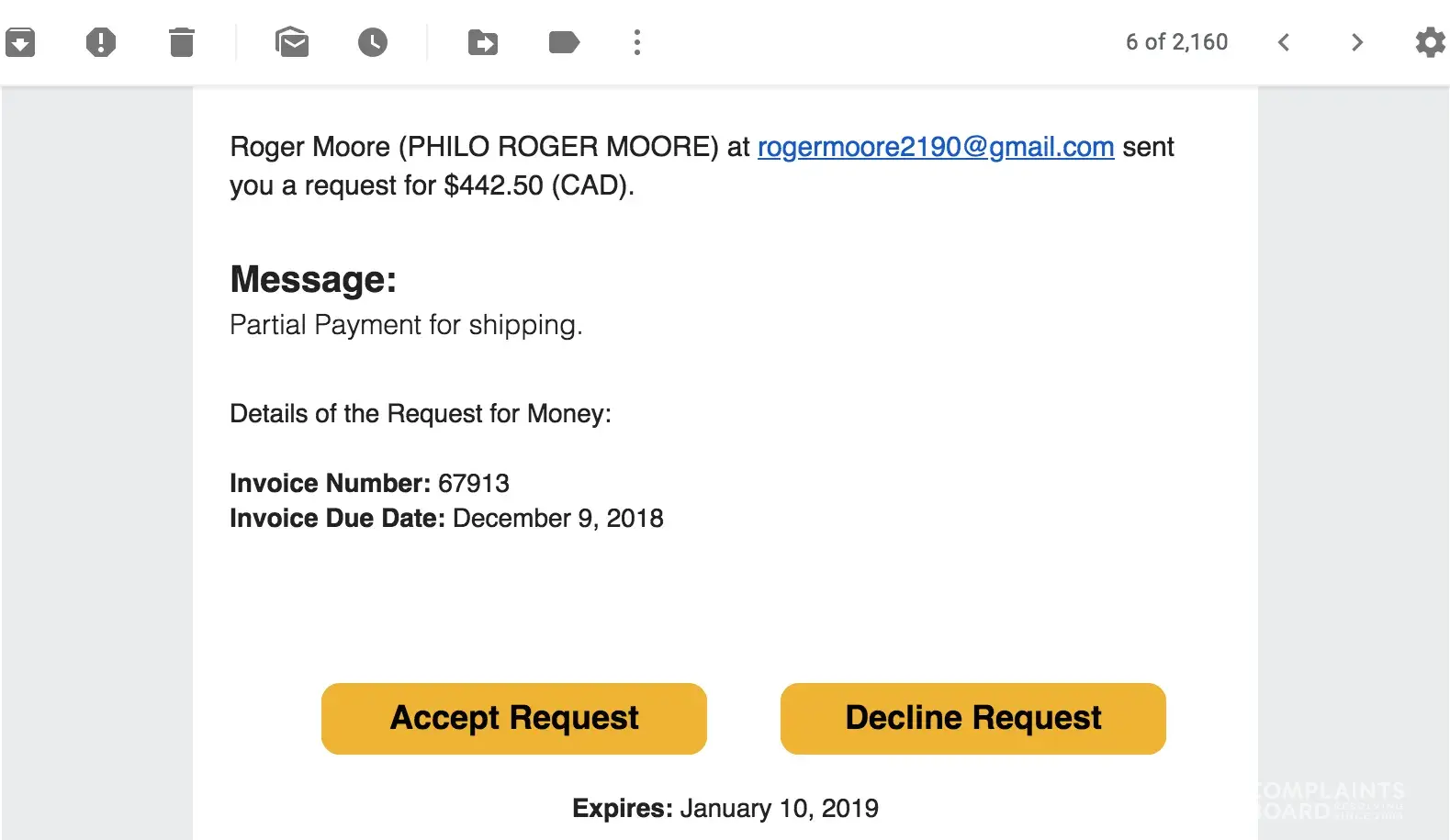Go to the newer email arrow
The image size is (1450, 840).
(x=1284, y=42)
